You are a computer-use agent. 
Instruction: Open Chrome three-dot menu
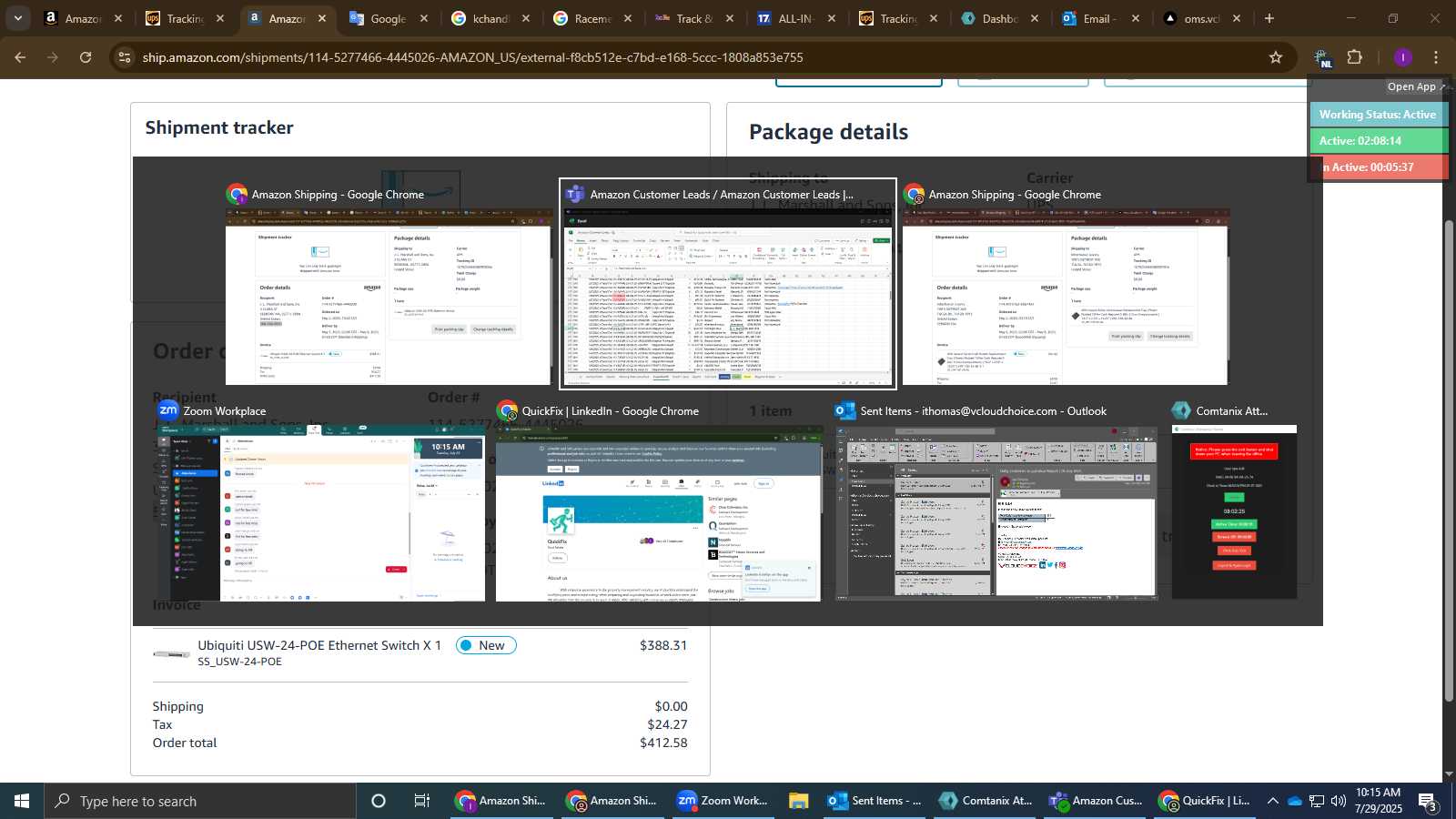pos(1436,57)
